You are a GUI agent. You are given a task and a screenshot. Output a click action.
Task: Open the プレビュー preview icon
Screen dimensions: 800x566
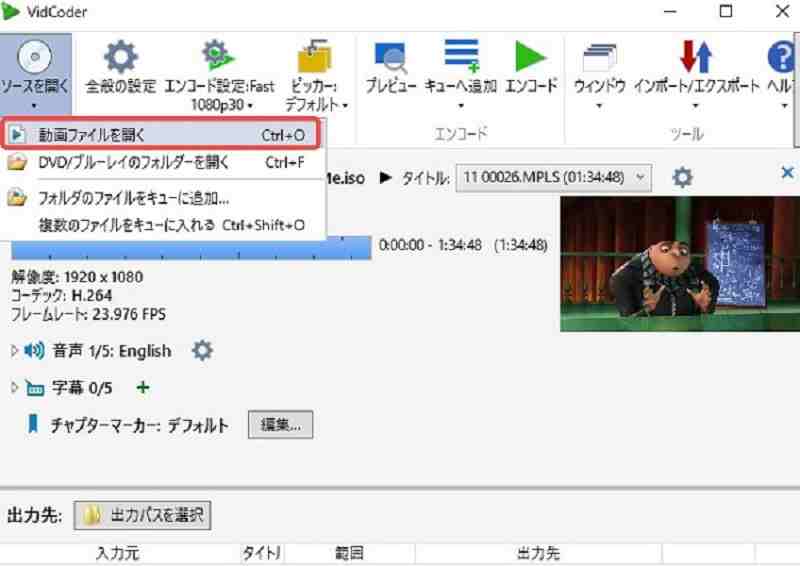390,57
